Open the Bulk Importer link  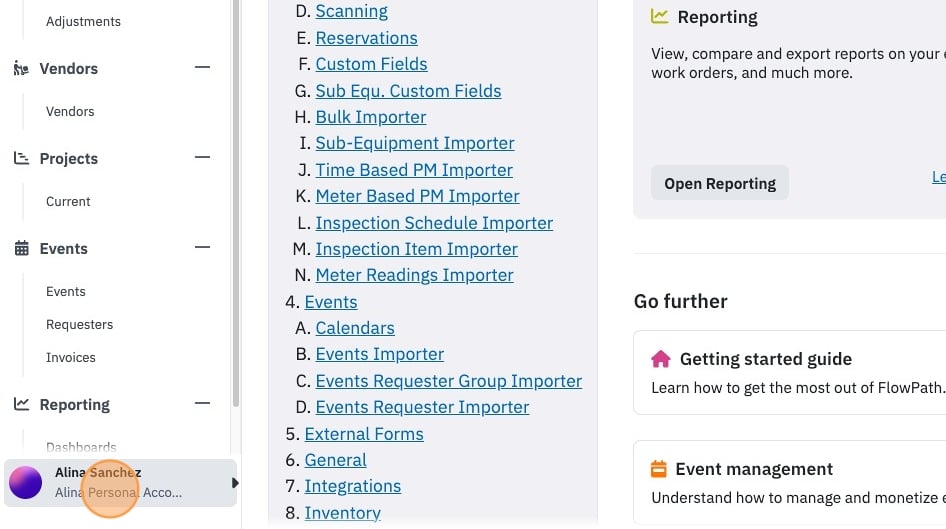coord(370,117)
